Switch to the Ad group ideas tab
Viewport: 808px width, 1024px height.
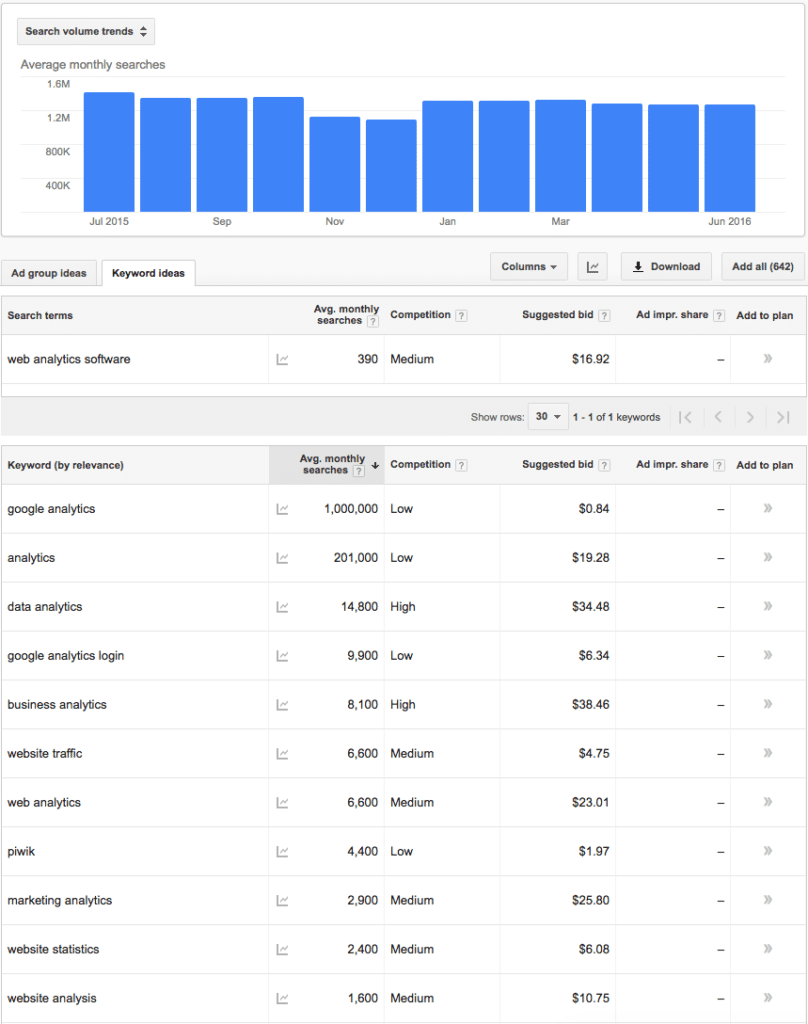click(x=49, y=273)
